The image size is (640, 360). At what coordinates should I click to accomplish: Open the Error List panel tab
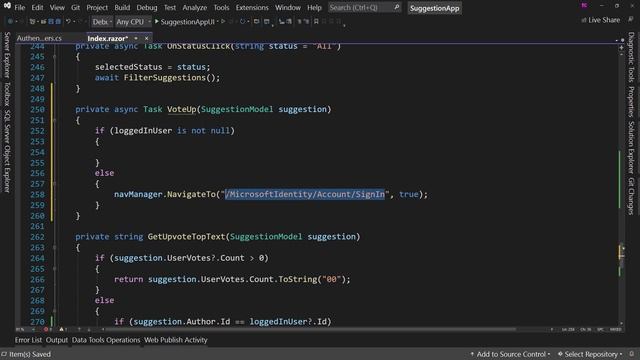coord(28,340)
